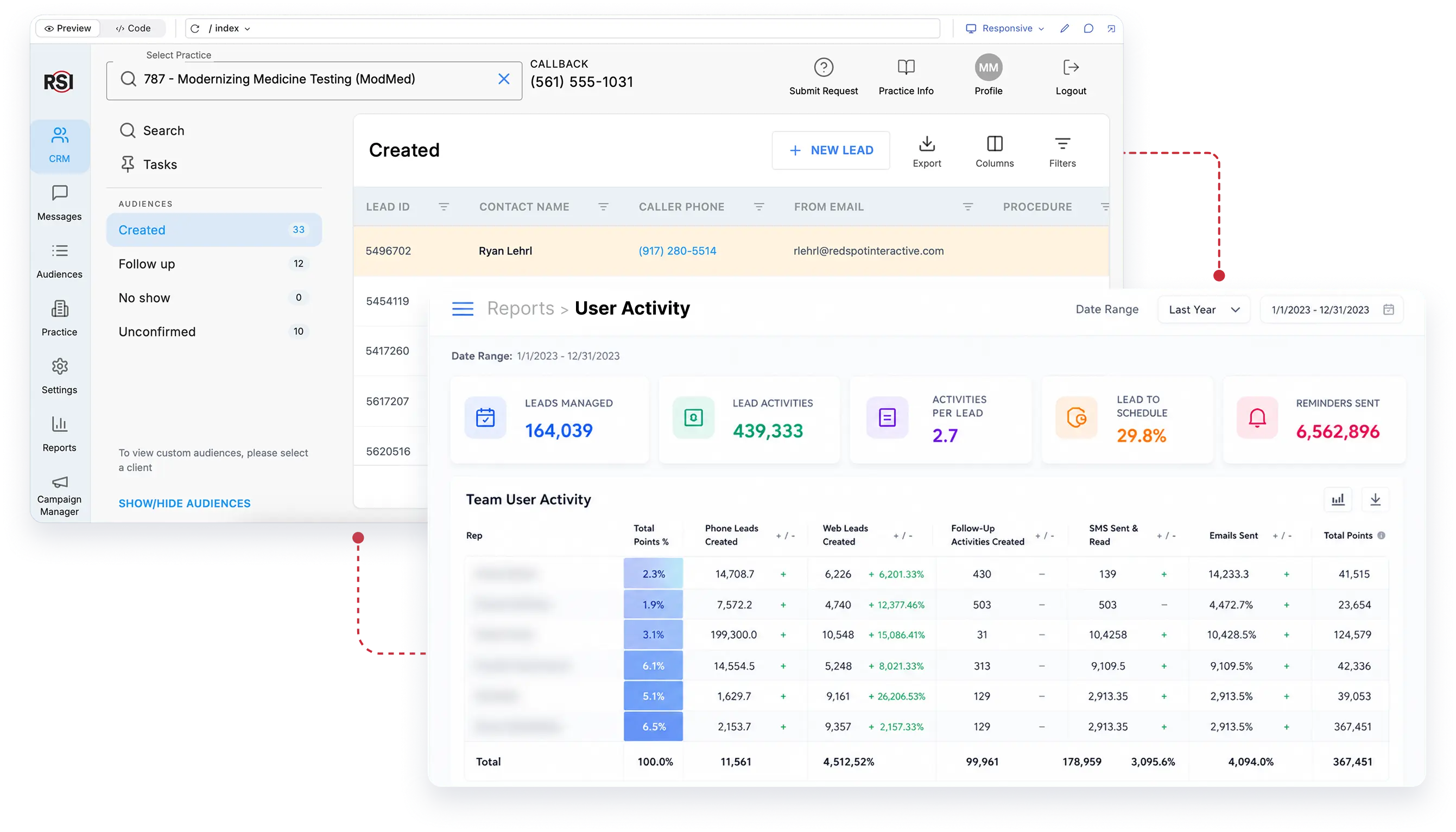Download the Team User Activity table
The height and width of the screenshot is (832, 1456).
pyautogui.click(x=1375, y=499)
